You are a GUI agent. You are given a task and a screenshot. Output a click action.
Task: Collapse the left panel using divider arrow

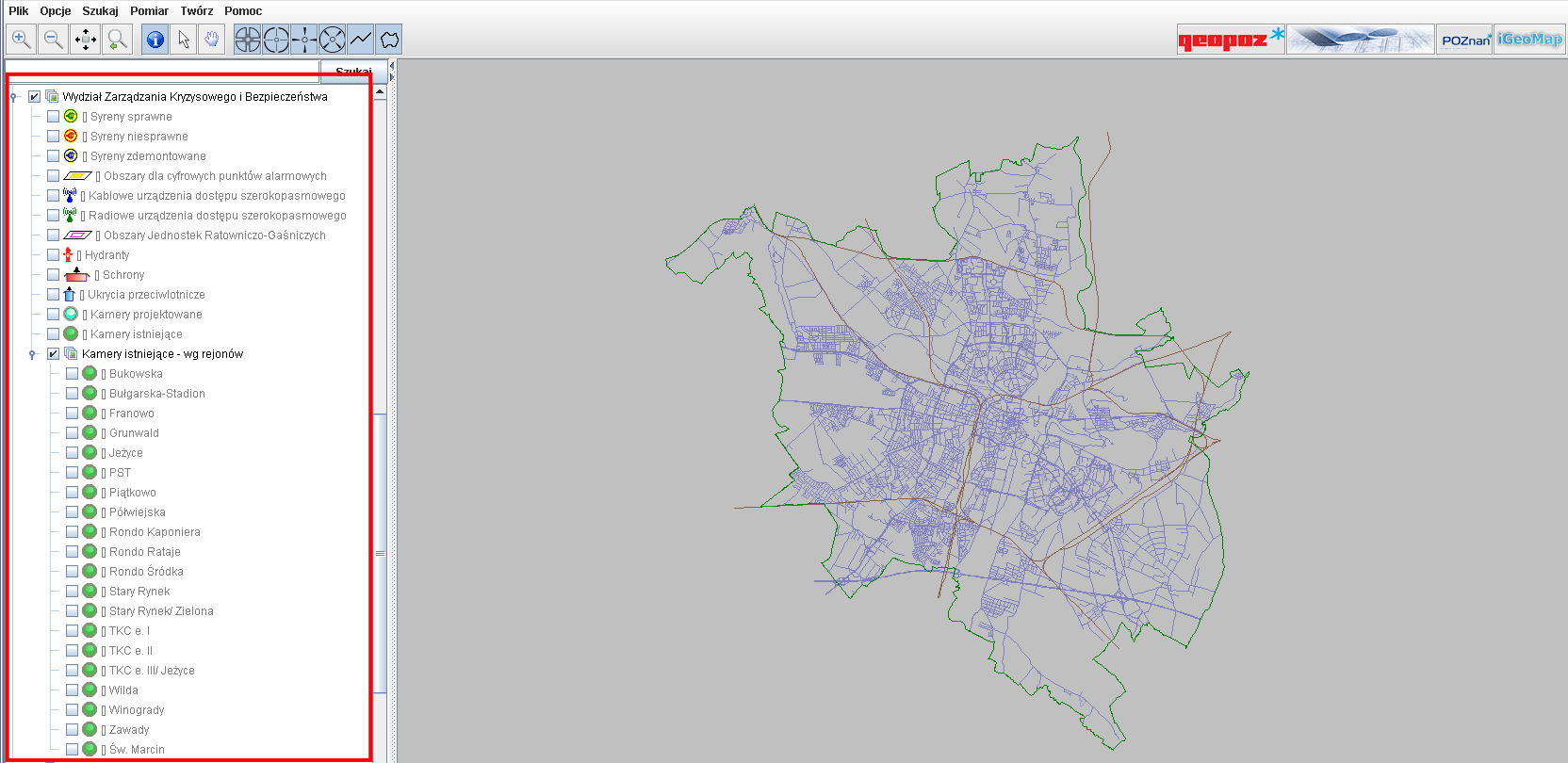tap(392, 66)
